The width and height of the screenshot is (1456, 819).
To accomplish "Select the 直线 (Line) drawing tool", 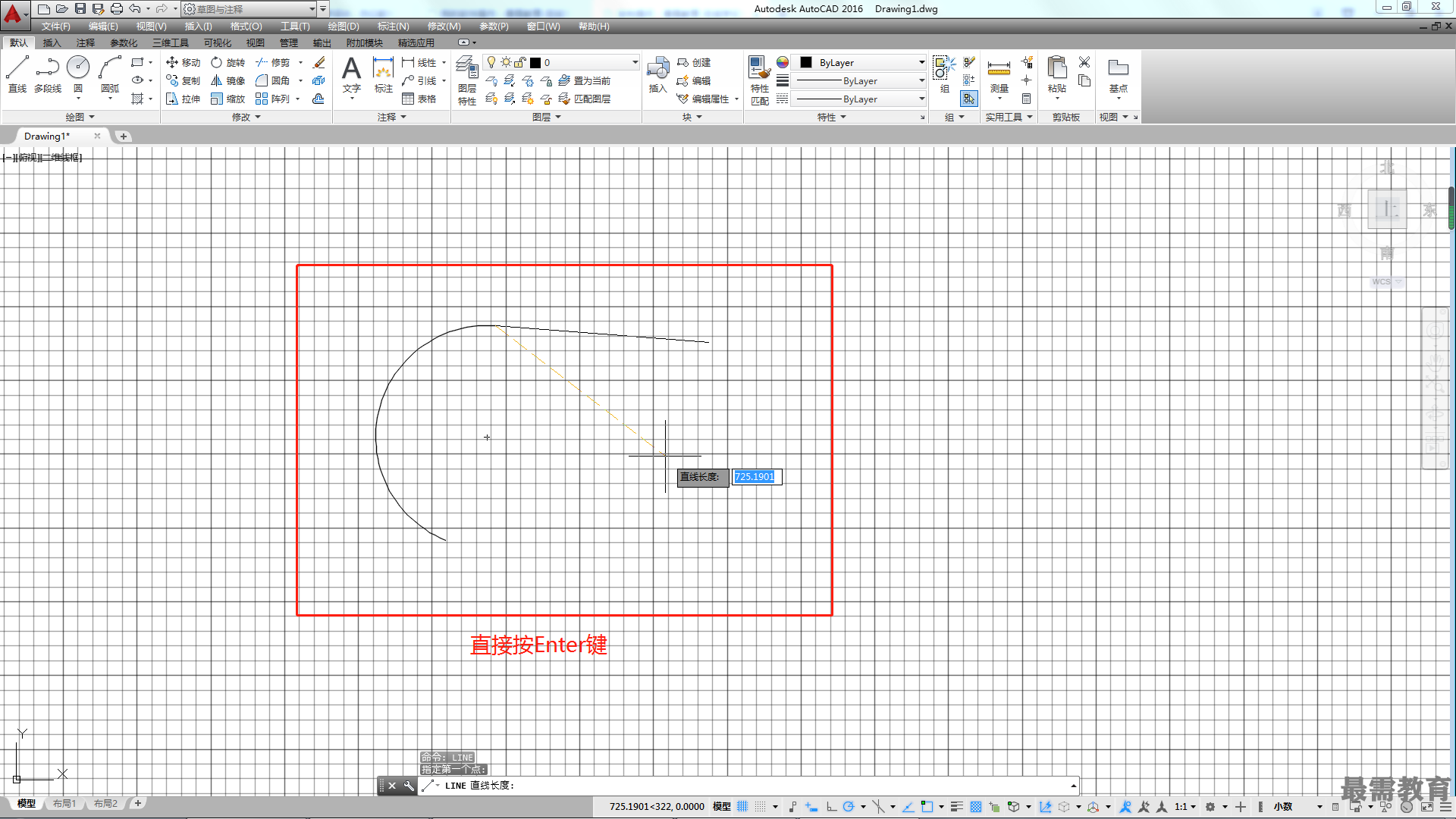I will [17, 74].
